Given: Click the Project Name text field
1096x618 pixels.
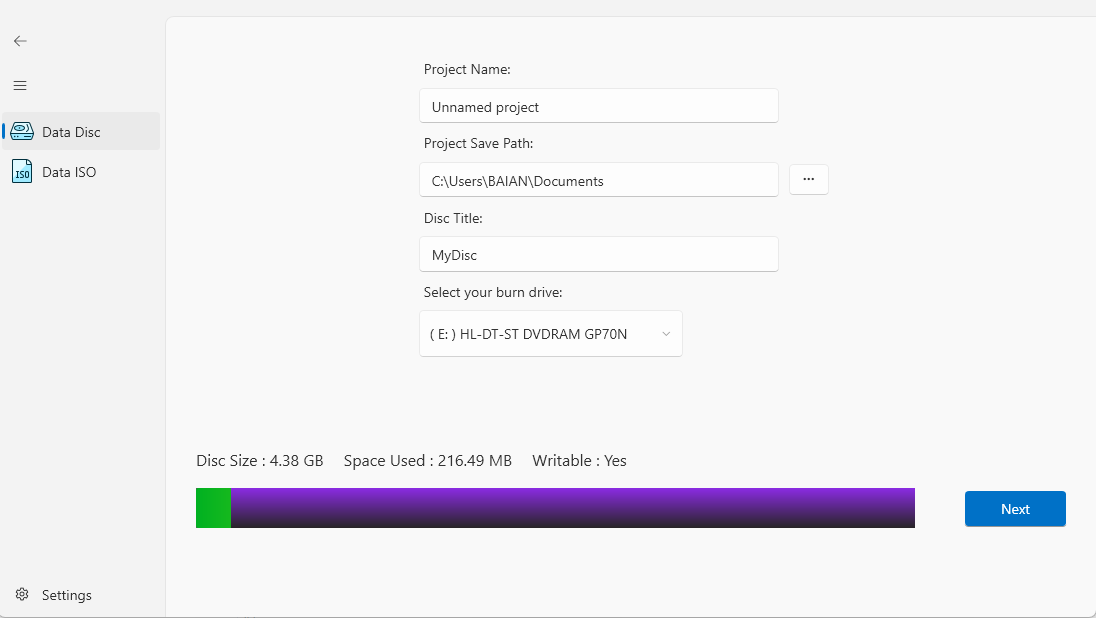Looking at the screenshot, I should 598,106.
